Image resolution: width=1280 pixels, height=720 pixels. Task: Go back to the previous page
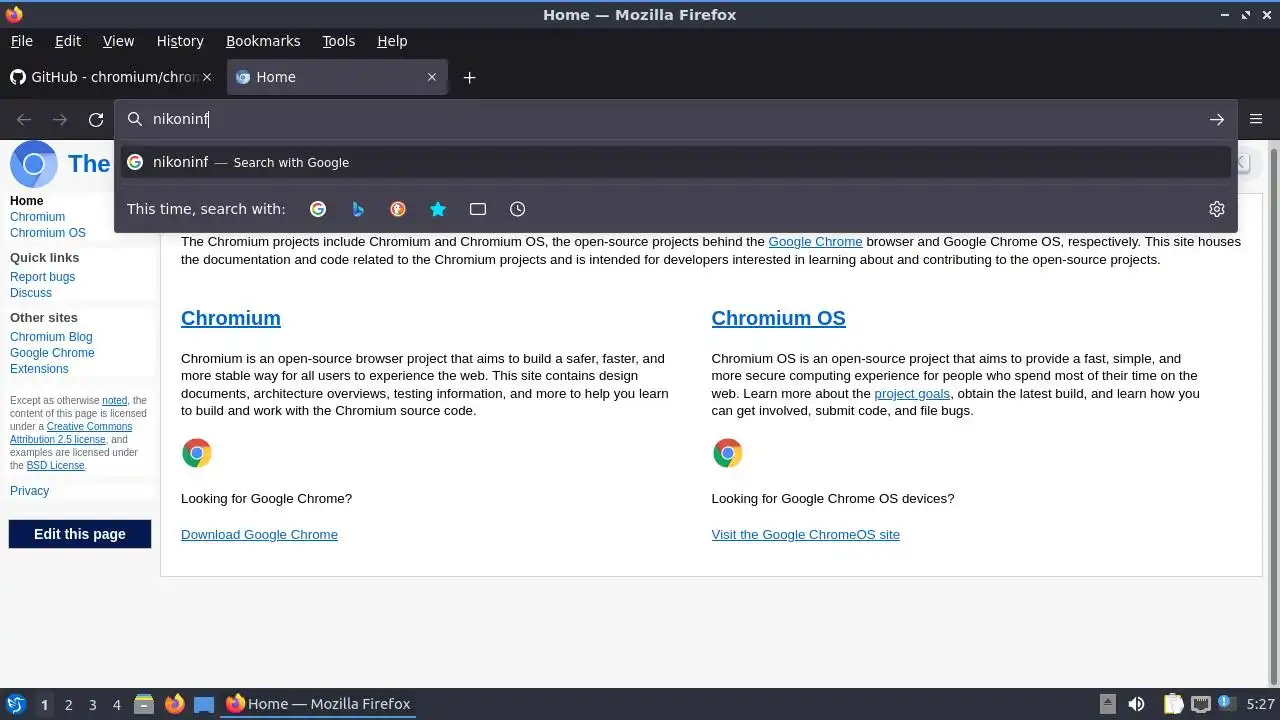click(24, 119)
